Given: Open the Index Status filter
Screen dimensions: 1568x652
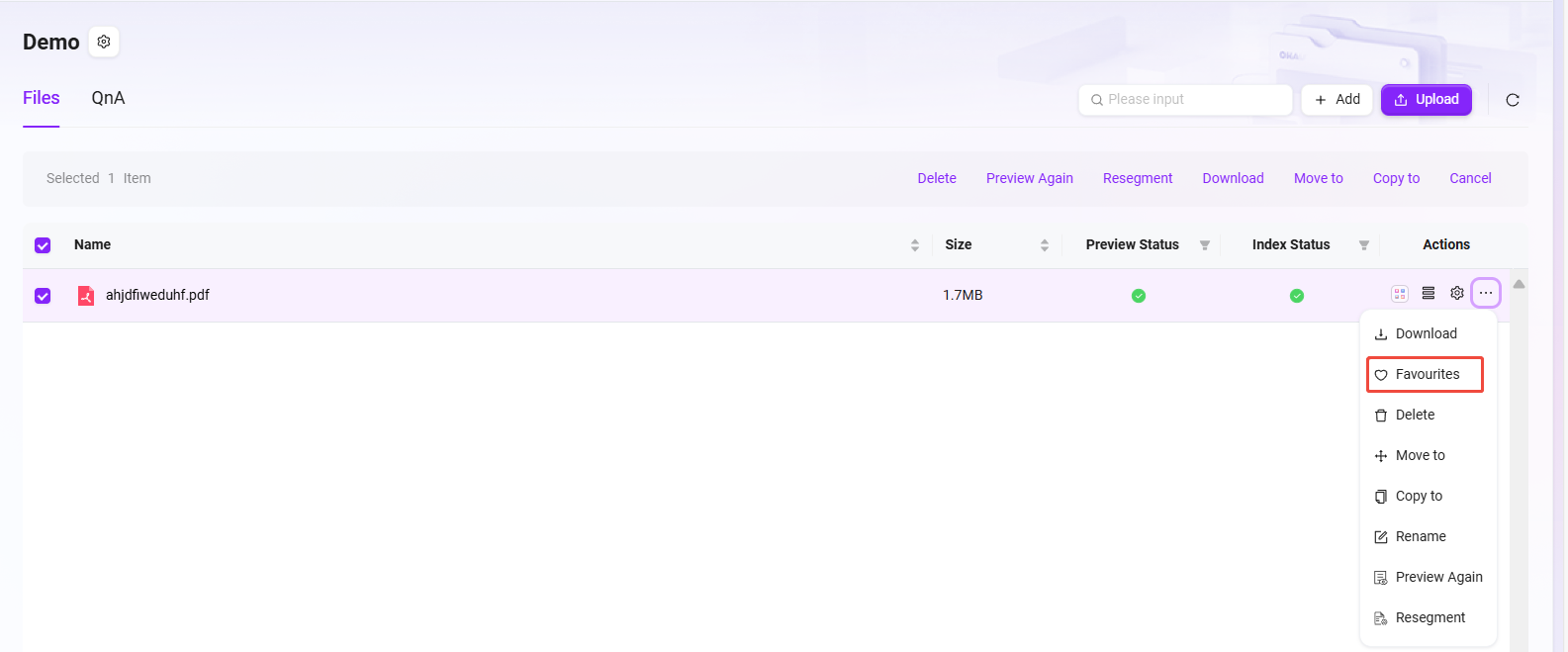Looking at the screenshot, I should click(1363, 245).
